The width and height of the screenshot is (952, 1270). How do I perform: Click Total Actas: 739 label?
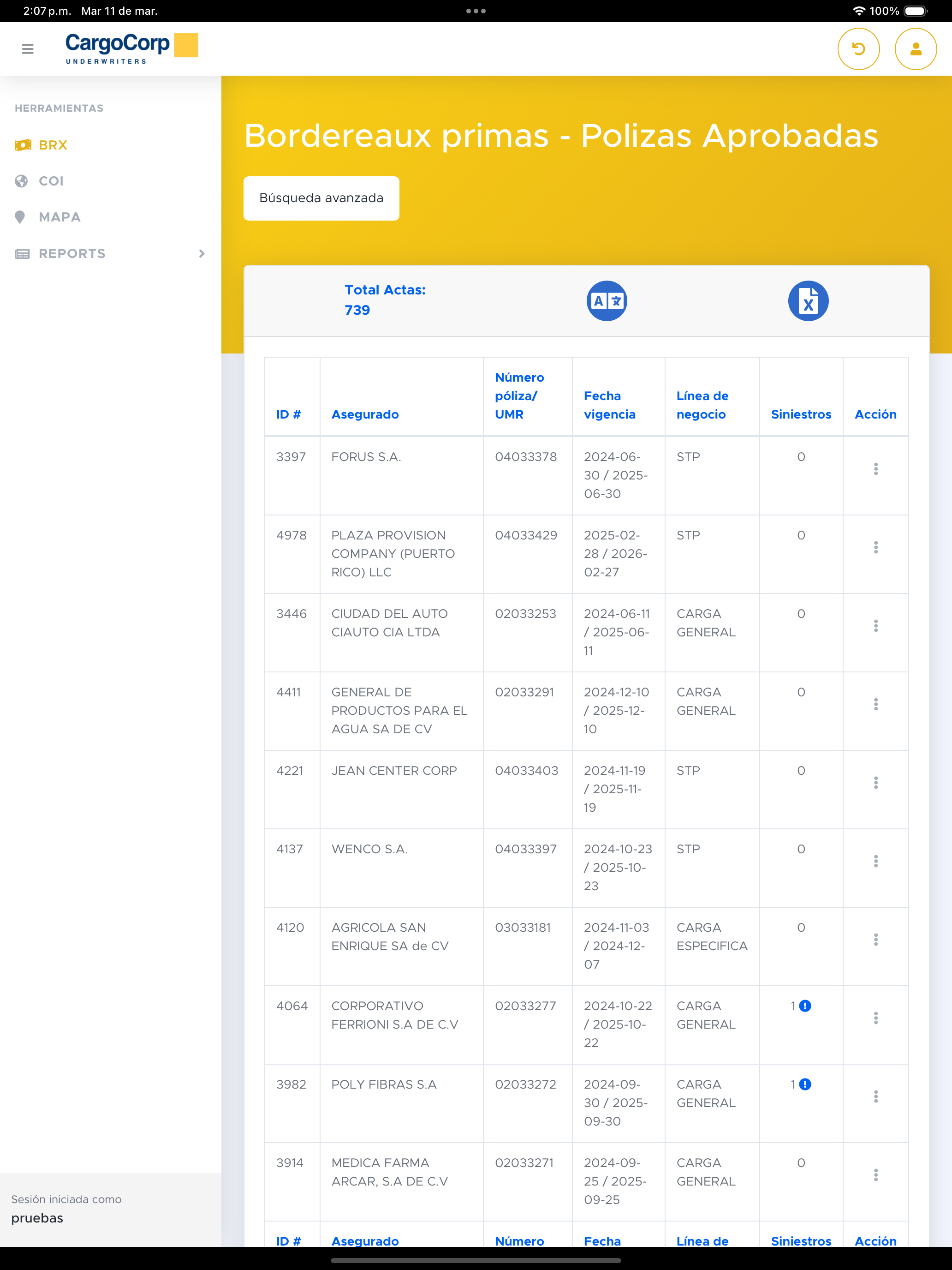(385, 300)
